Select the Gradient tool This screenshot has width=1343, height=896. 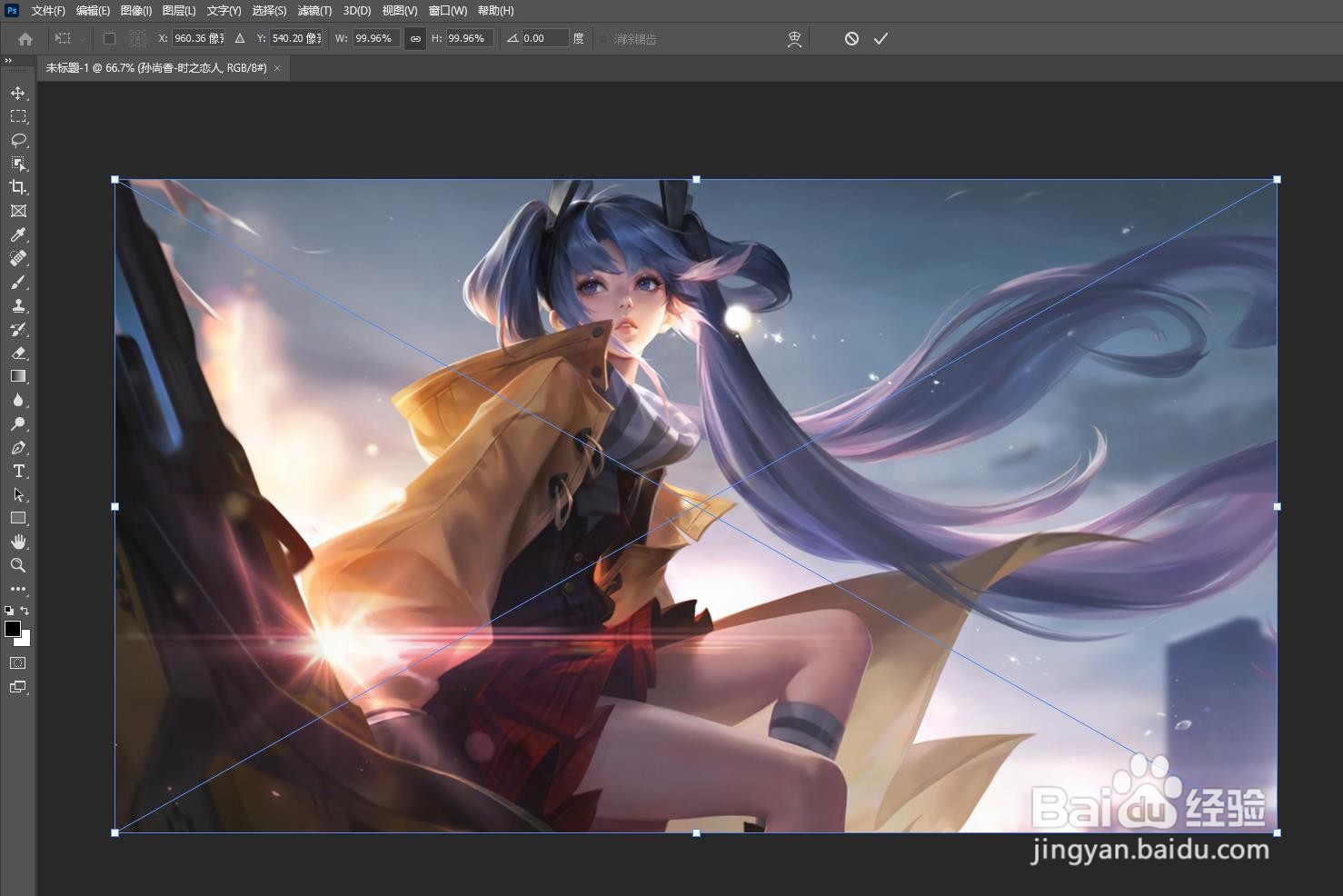click(18, 376)
